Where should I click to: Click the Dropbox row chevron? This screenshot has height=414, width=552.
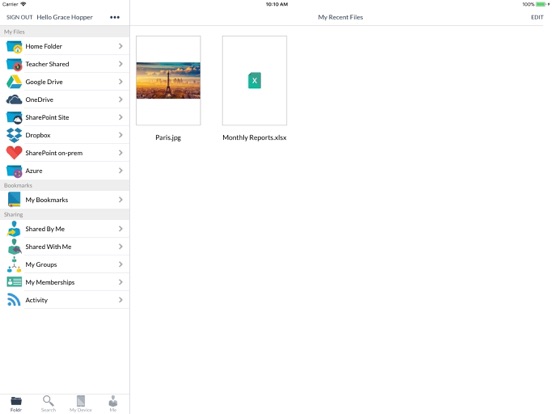(120, 135)
